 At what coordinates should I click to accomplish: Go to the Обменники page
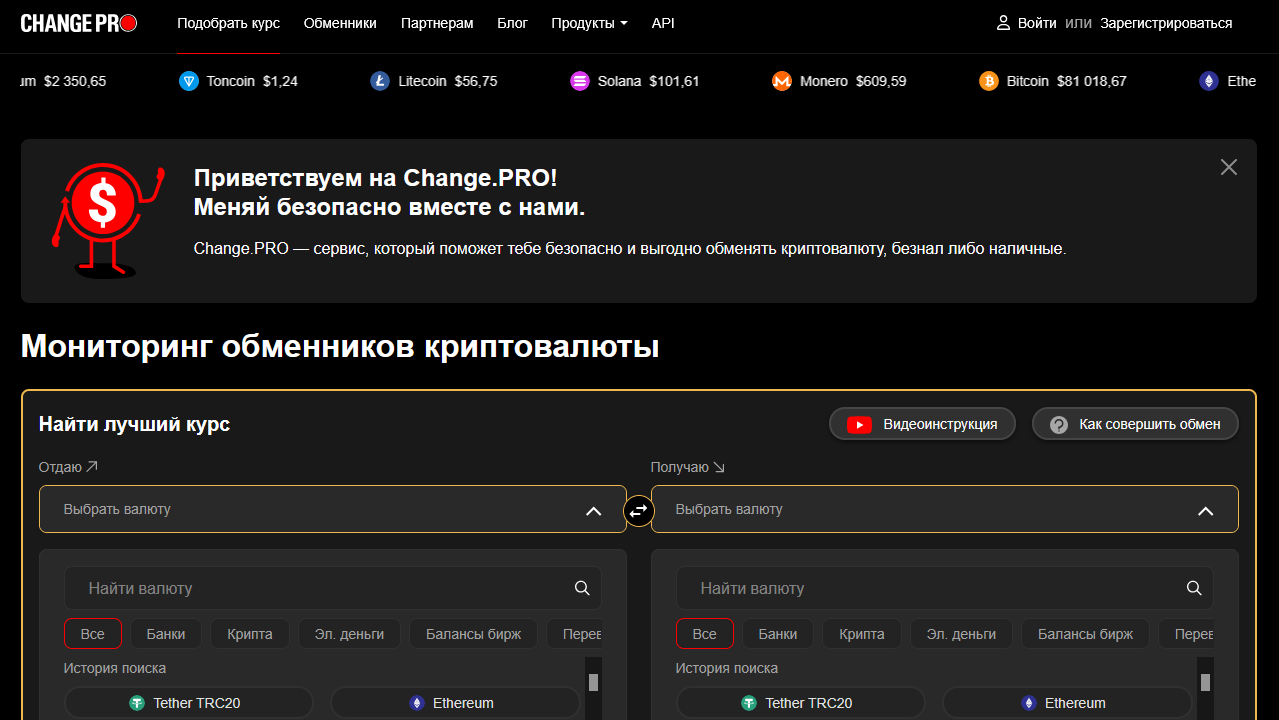click(x=340, y=23)
